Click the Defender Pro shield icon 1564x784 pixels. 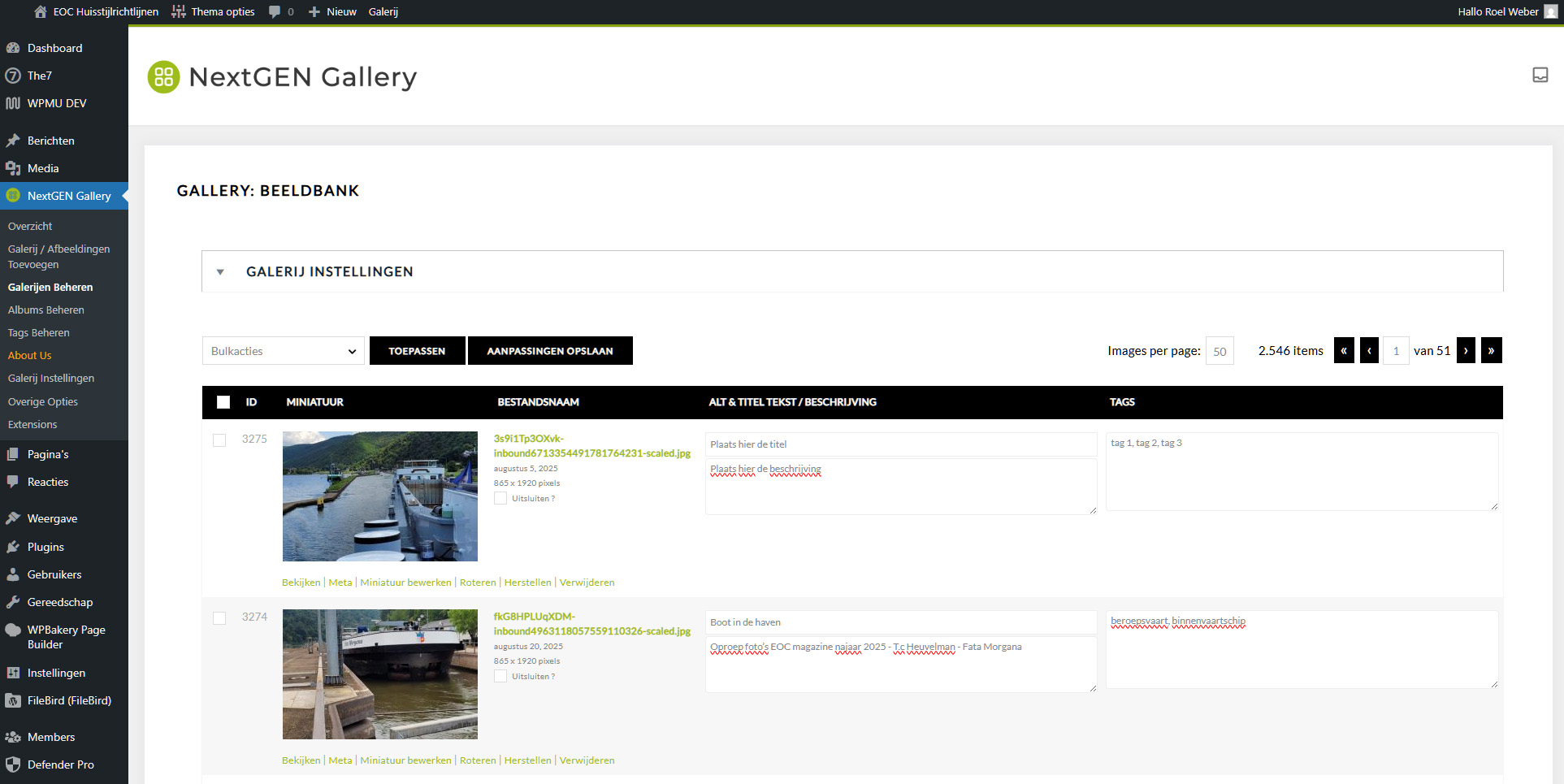tap(13, 765)
